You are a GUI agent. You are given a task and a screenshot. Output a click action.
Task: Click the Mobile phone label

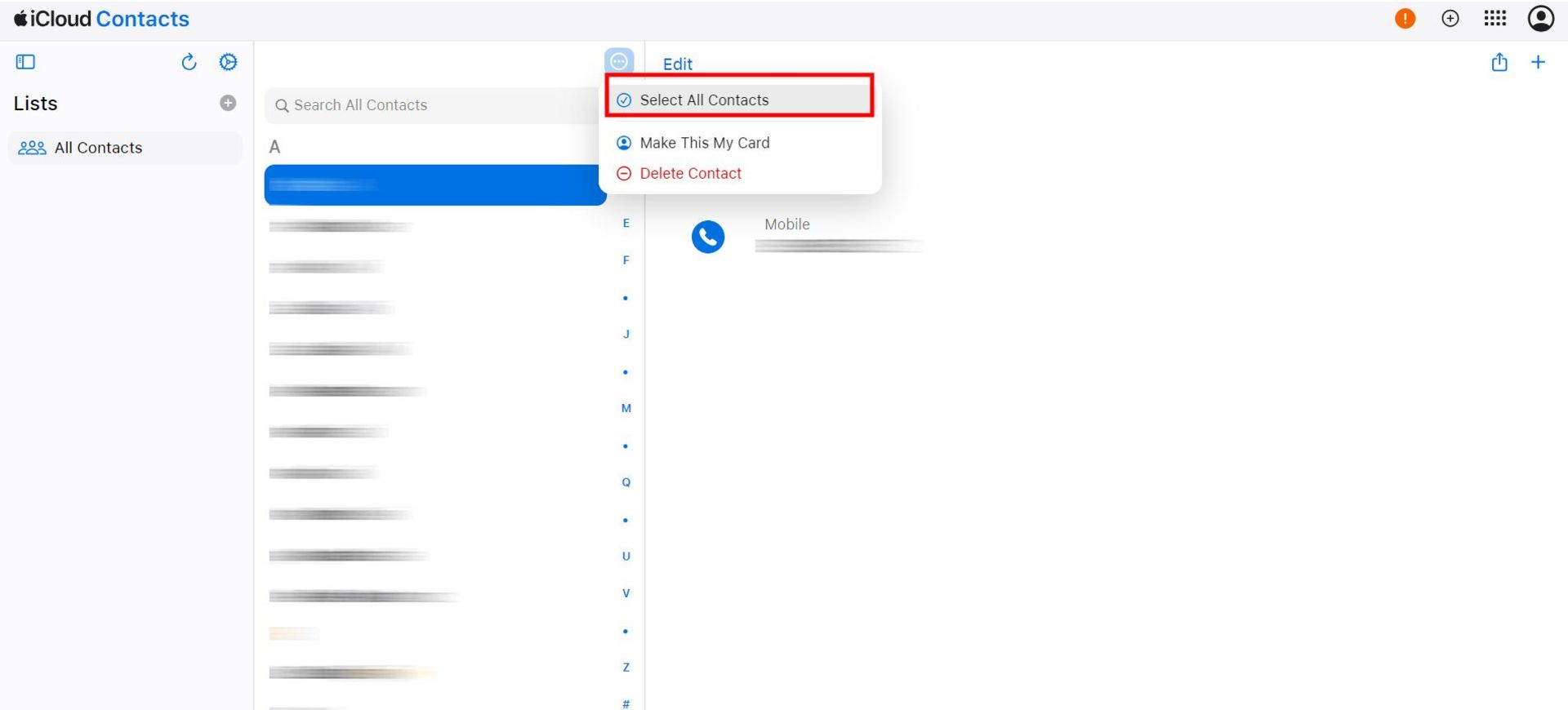pos(787,224)
